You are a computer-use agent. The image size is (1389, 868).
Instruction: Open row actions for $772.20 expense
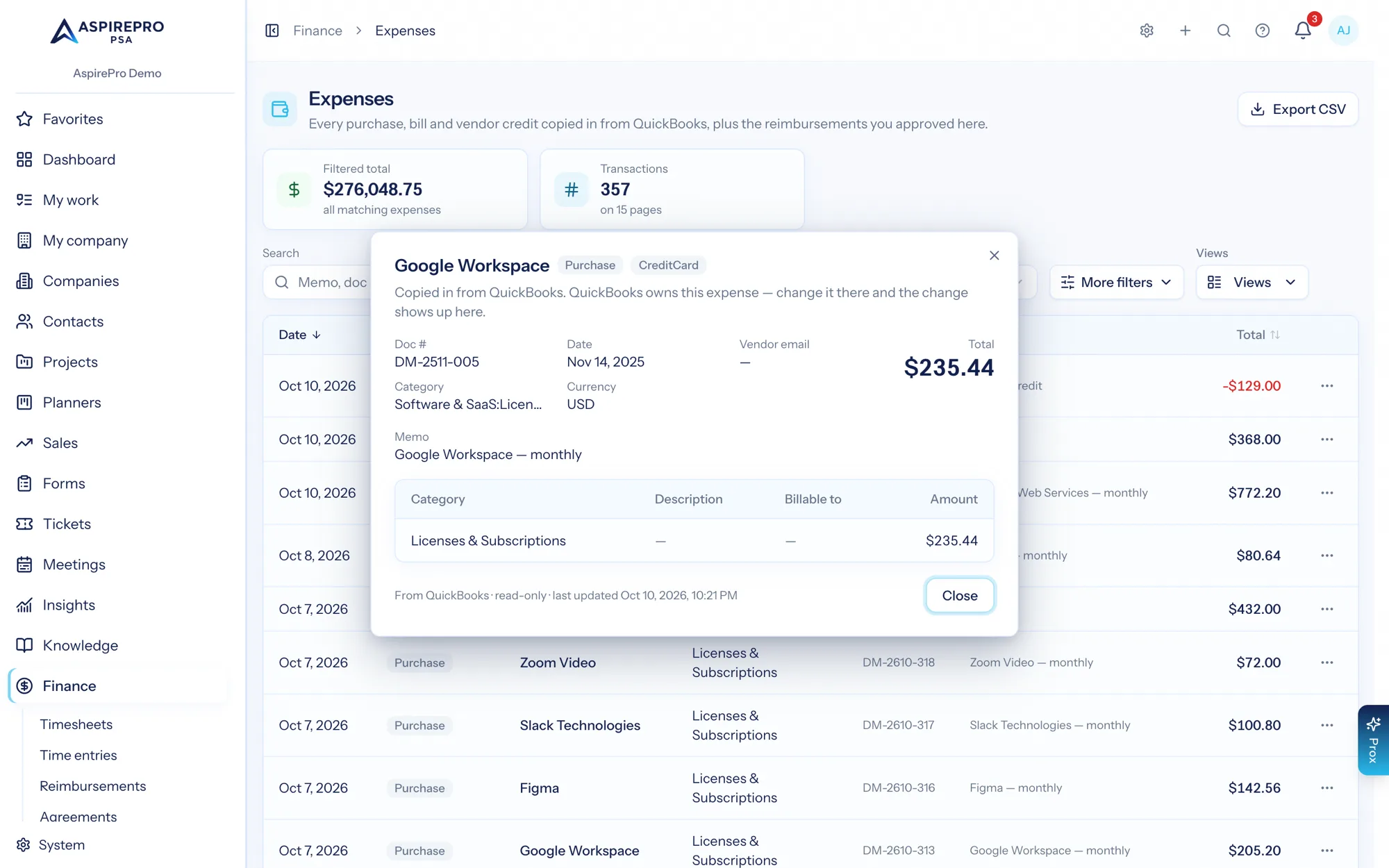(x=1327, y=493)
